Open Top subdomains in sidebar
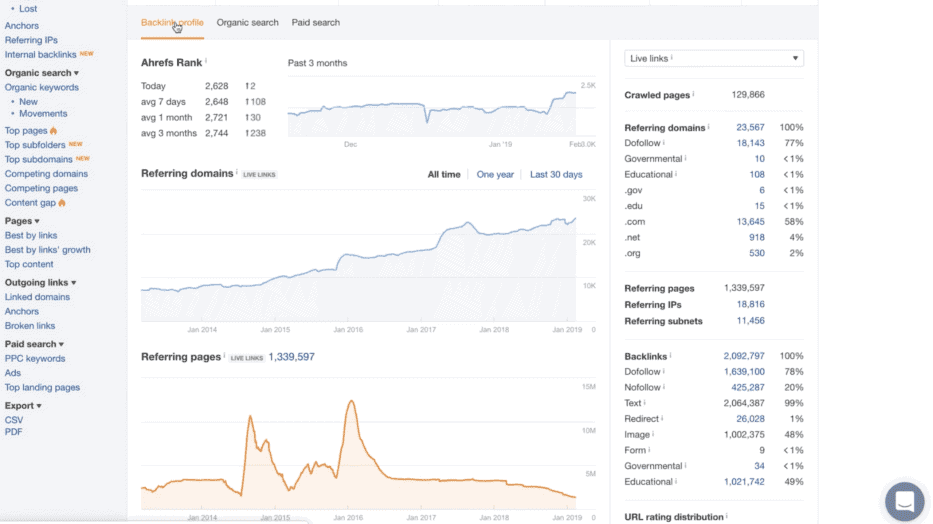Screen dimensions: 933x524 [x=39, y=159]
